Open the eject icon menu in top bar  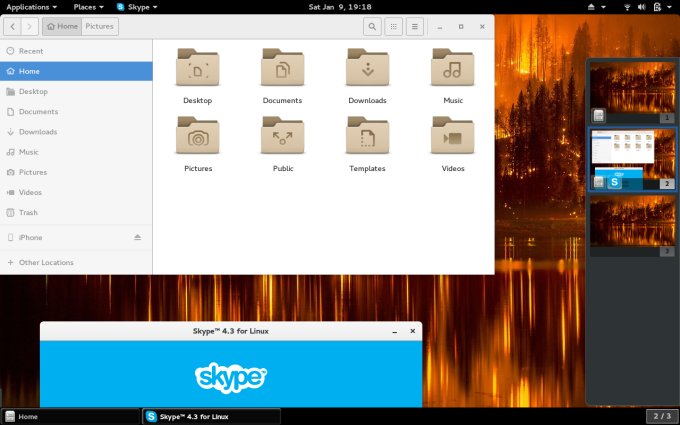pyautogui.click(x=596, y=7)
